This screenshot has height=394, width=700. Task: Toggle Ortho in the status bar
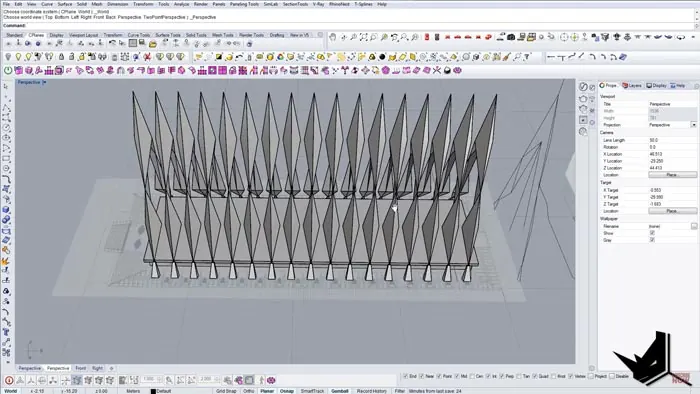(x=249, y=391)
